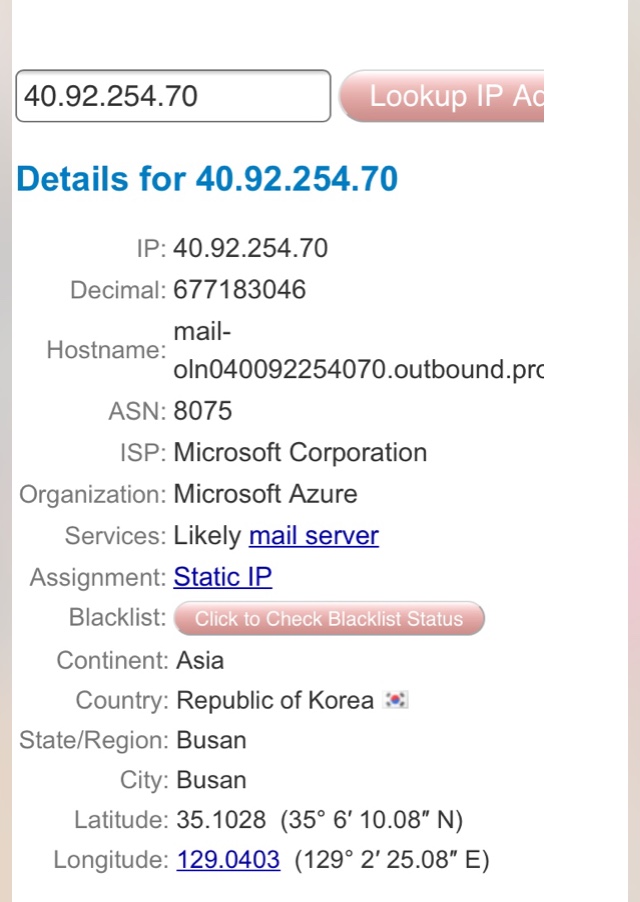Click the longitude degrees text 129° 2′ 25.08″ E
Image resolution: width=640 pixels, height=902 pixels.
pyautogui.click(x=392, y=861)
